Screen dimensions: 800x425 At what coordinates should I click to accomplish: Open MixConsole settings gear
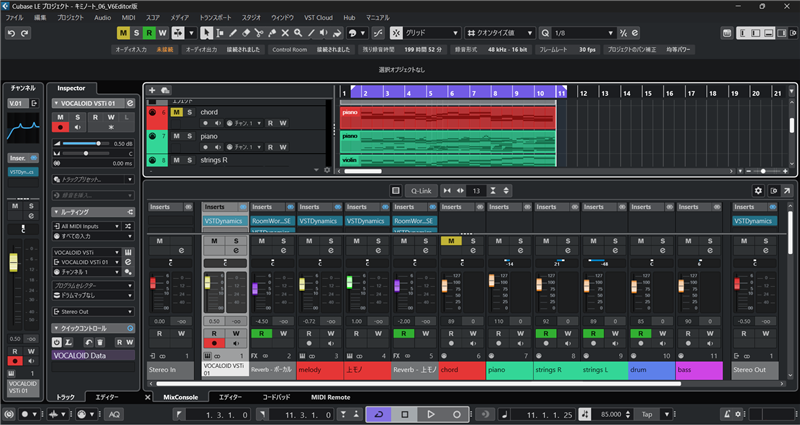(758, 191)
